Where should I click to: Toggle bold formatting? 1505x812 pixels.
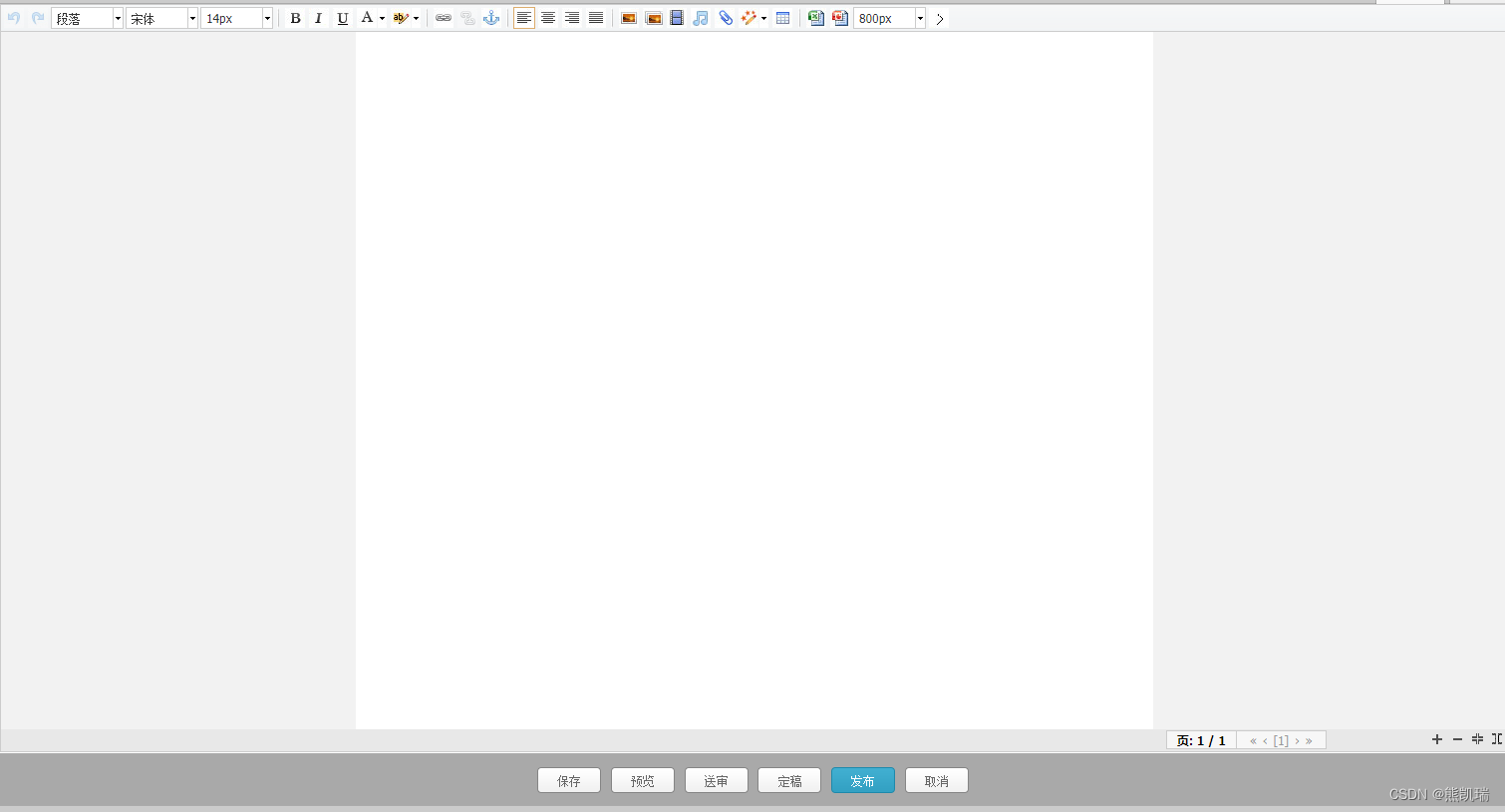coord(295,18)
